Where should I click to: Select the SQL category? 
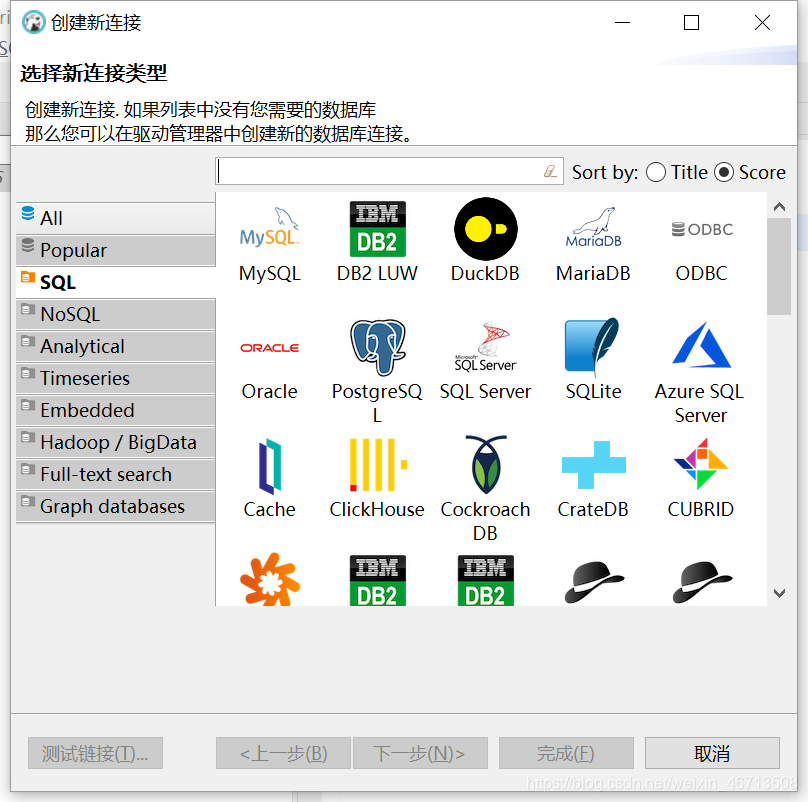115,282
